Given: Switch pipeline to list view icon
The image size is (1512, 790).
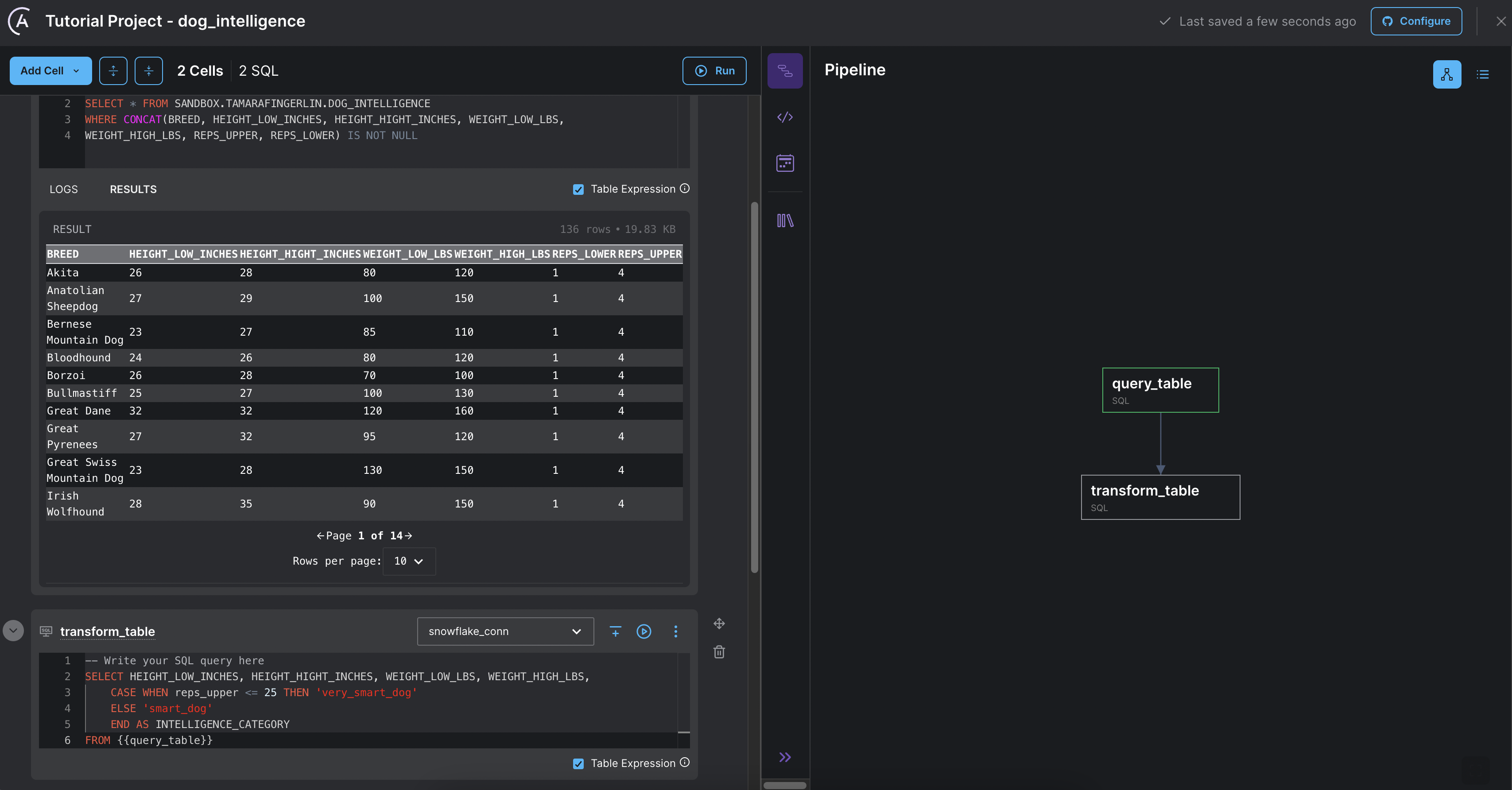Looking at the screenshot, I should coord(1483,74).
